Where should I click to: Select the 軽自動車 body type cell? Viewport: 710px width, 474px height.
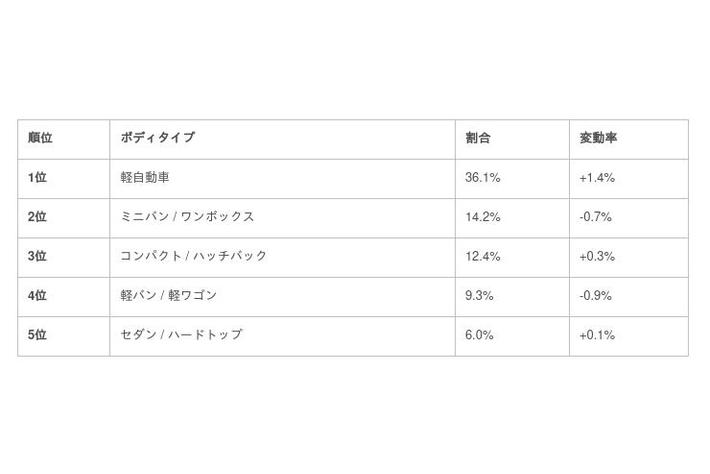click(x=145, y=178)
